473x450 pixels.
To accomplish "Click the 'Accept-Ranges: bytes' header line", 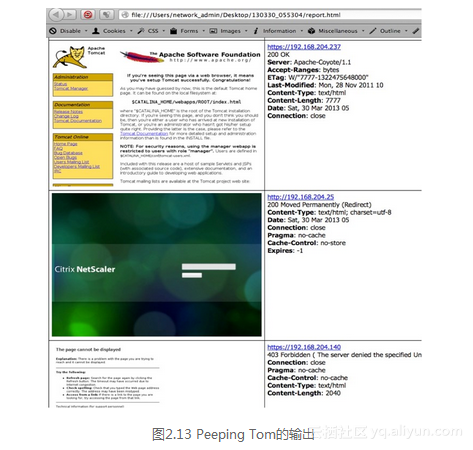I will tap(303, 70).
